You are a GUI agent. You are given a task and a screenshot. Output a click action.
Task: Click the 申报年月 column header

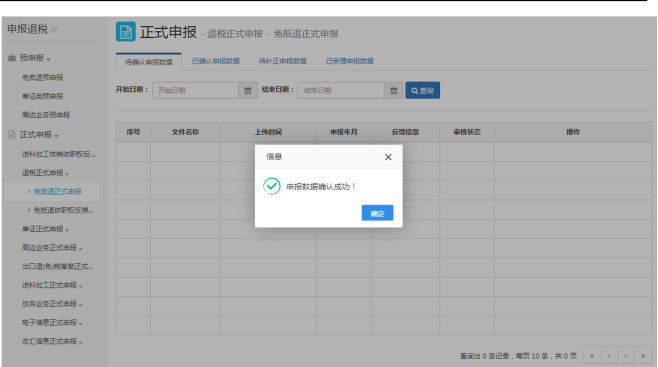tap(344, 132)
